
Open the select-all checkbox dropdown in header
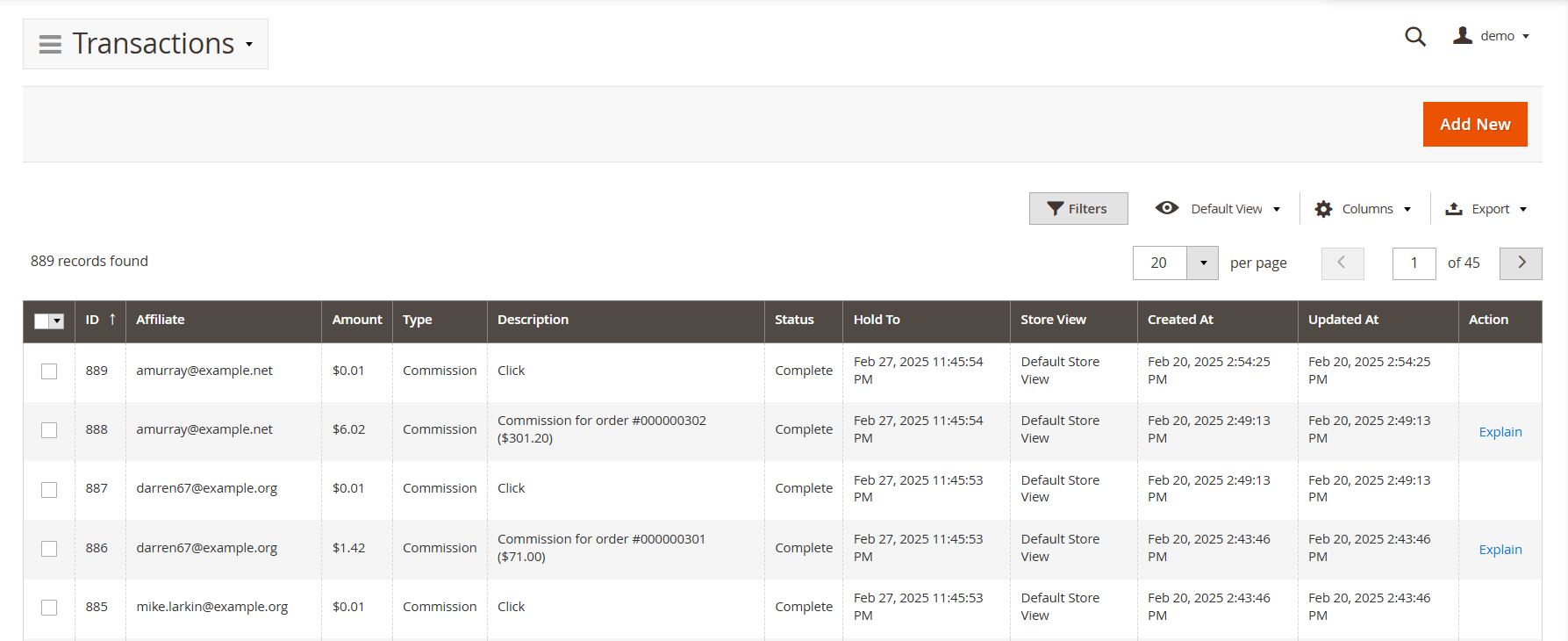coord(58,321)
